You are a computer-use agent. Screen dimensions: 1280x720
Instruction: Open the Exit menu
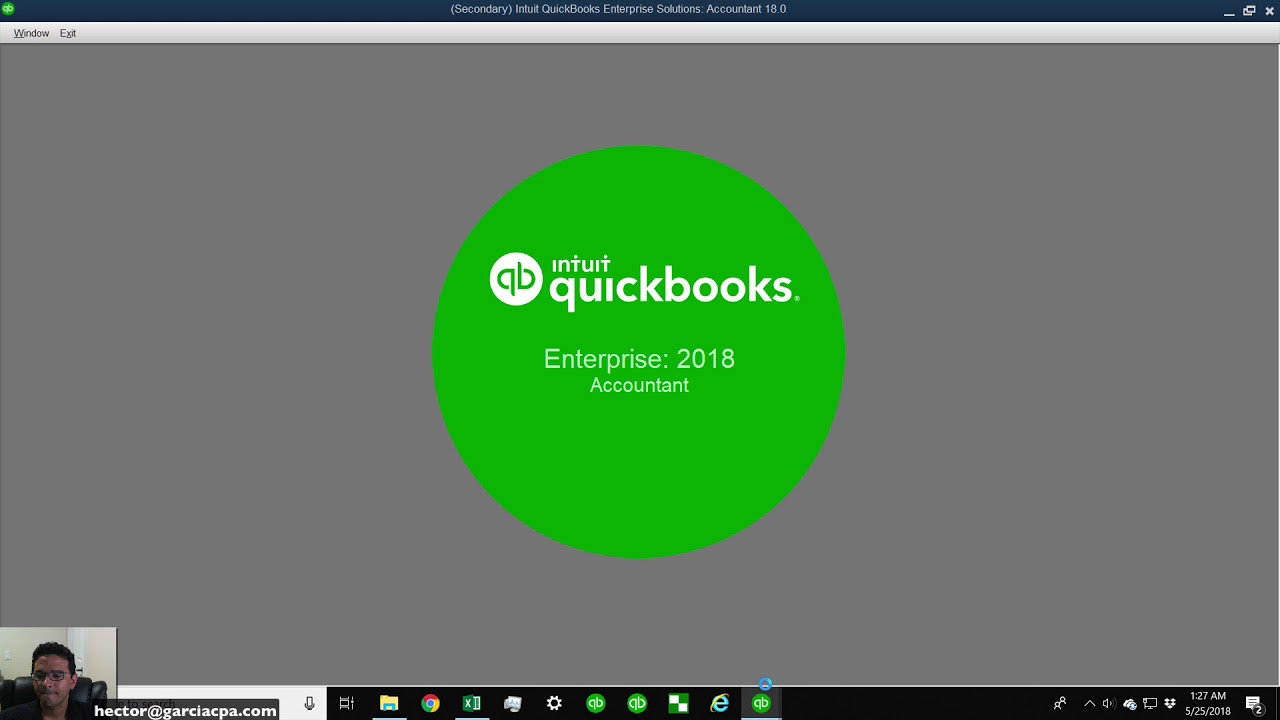[68, 33]
